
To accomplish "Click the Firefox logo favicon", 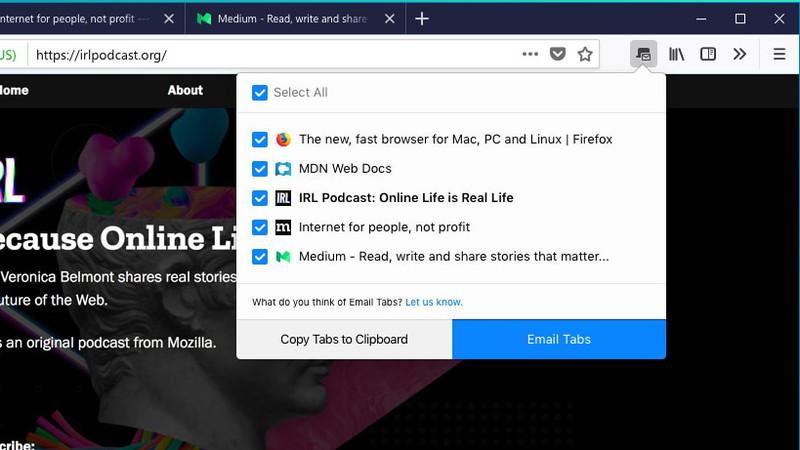I will point(283,139).
